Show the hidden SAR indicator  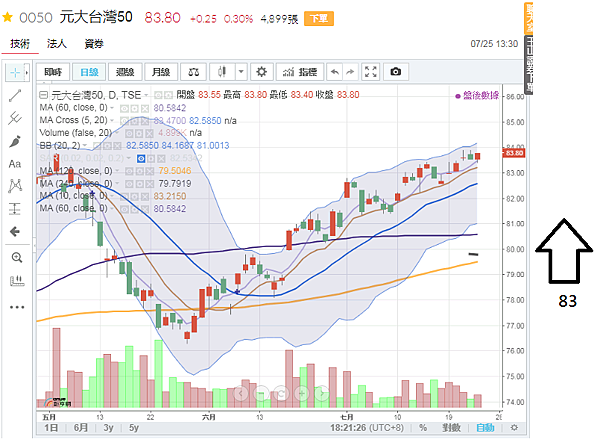pyautogui.click(x=141, y=158)
